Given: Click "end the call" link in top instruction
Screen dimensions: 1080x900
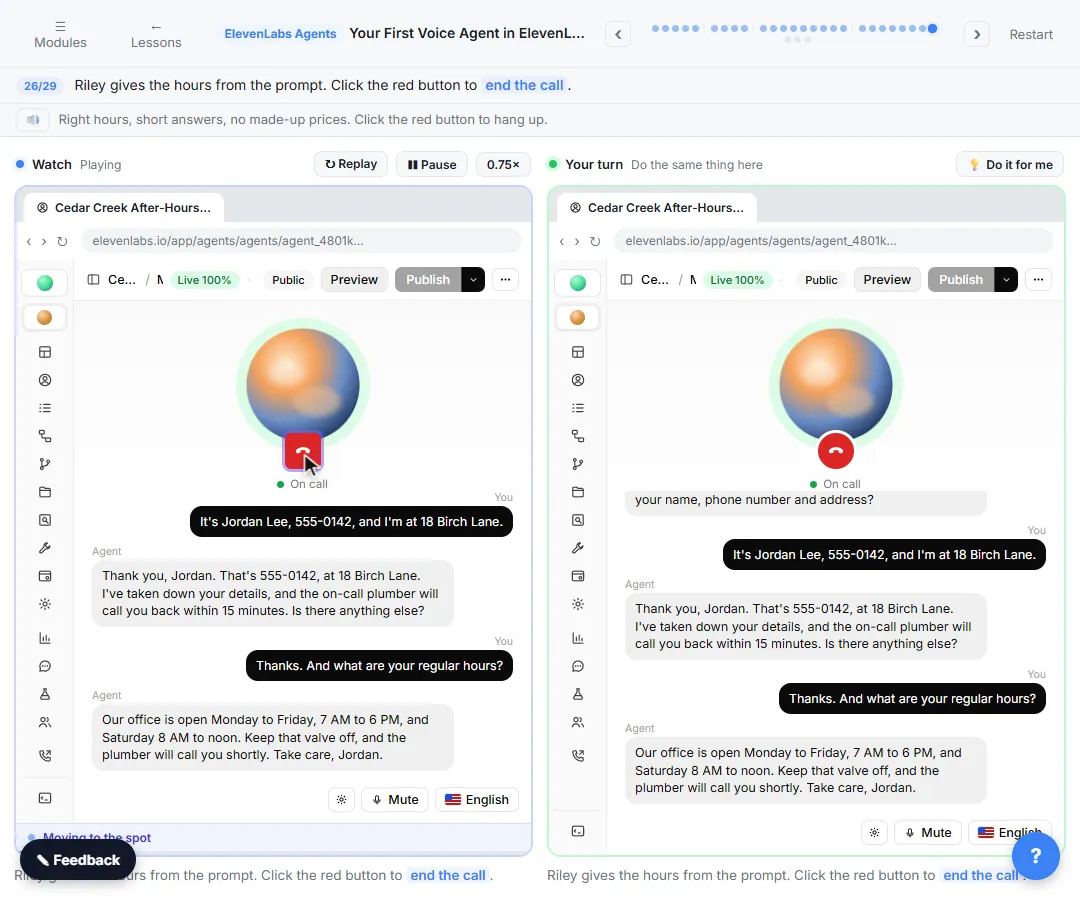Looking at the screenshot, I should 524,85.
